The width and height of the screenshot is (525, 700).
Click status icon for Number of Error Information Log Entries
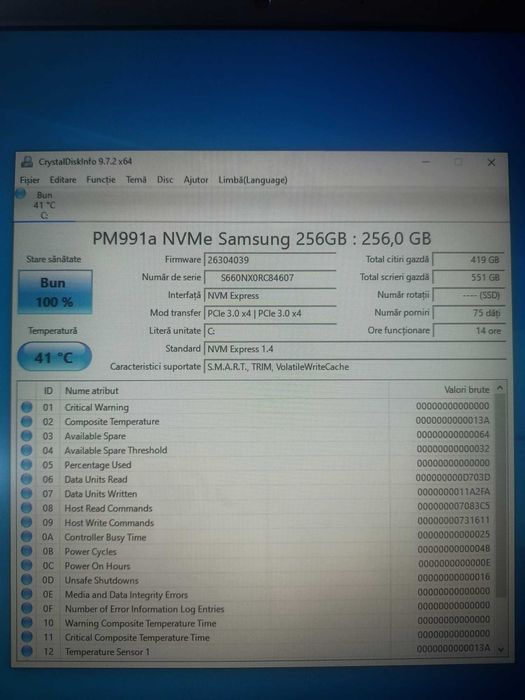point(27,608)
